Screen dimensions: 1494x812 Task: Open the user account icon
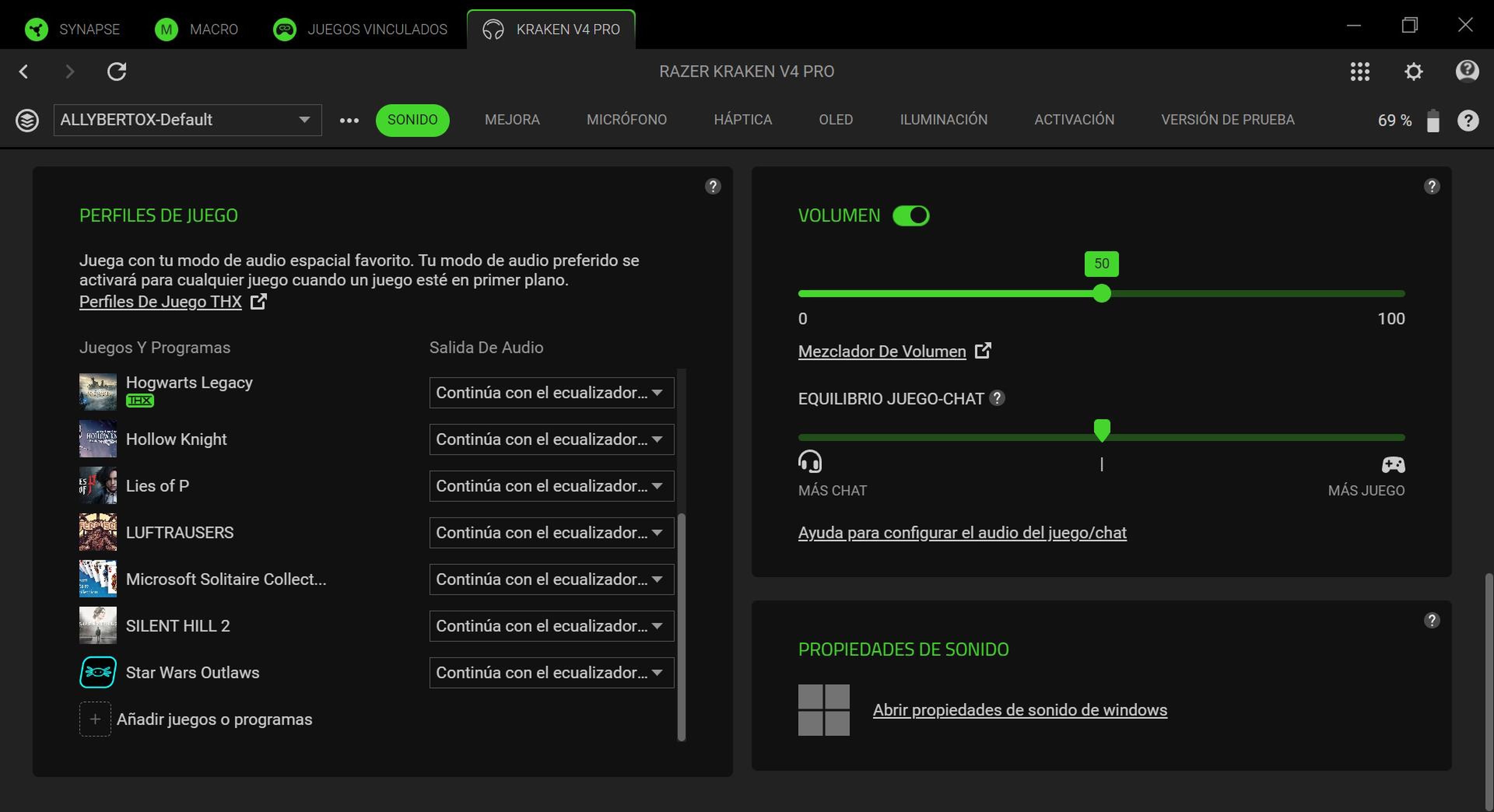point(1467,71)
